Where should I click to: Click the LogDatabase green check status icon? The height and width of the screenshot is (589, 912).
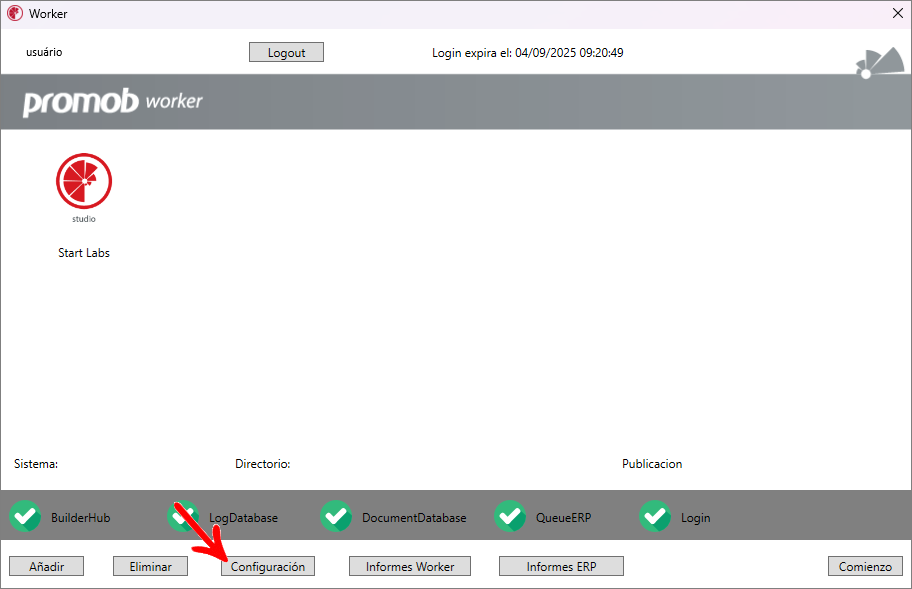coord(183,516)
